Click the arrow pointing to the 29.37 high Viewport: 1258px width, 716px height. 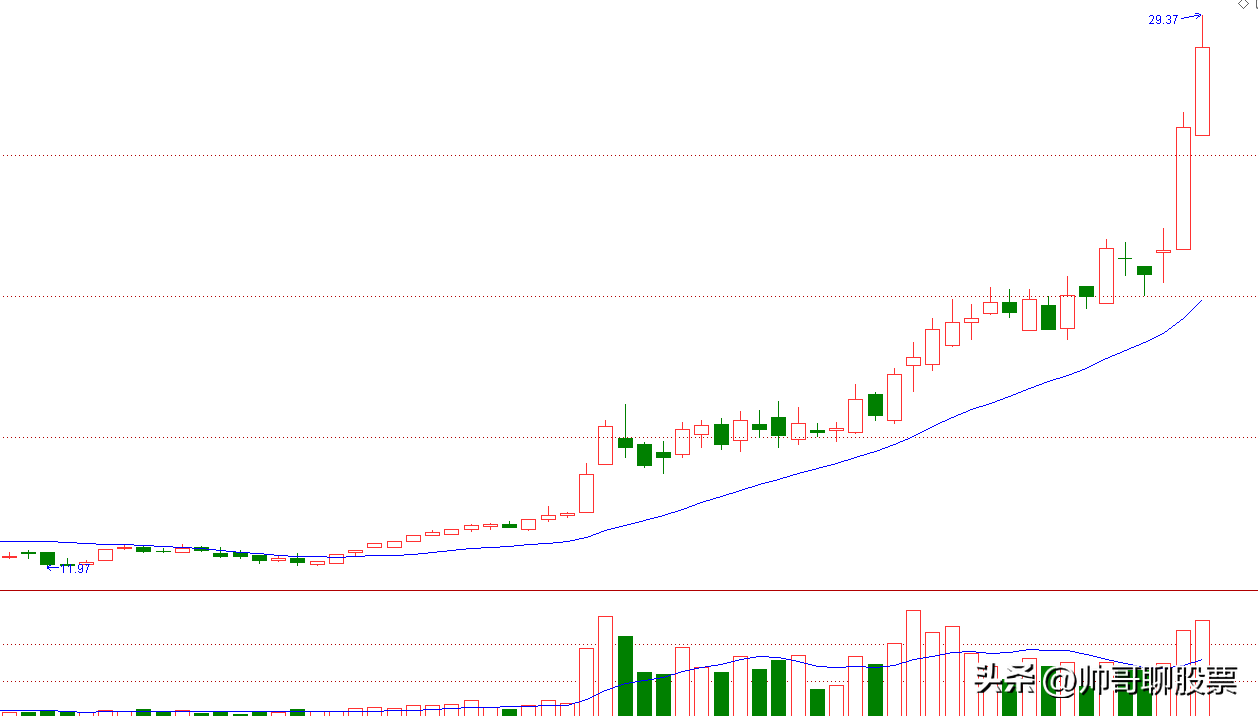1191,16
